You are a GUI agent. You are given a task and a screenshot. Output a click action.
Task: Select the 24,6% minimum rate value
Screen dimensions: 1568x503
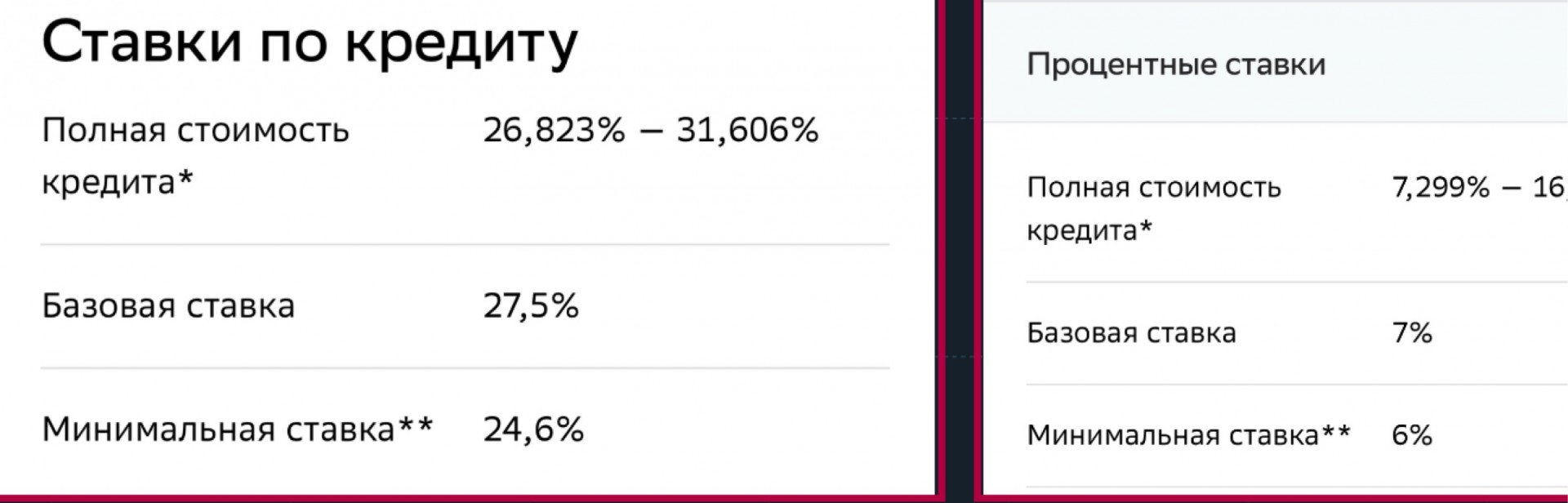[533, 429]
